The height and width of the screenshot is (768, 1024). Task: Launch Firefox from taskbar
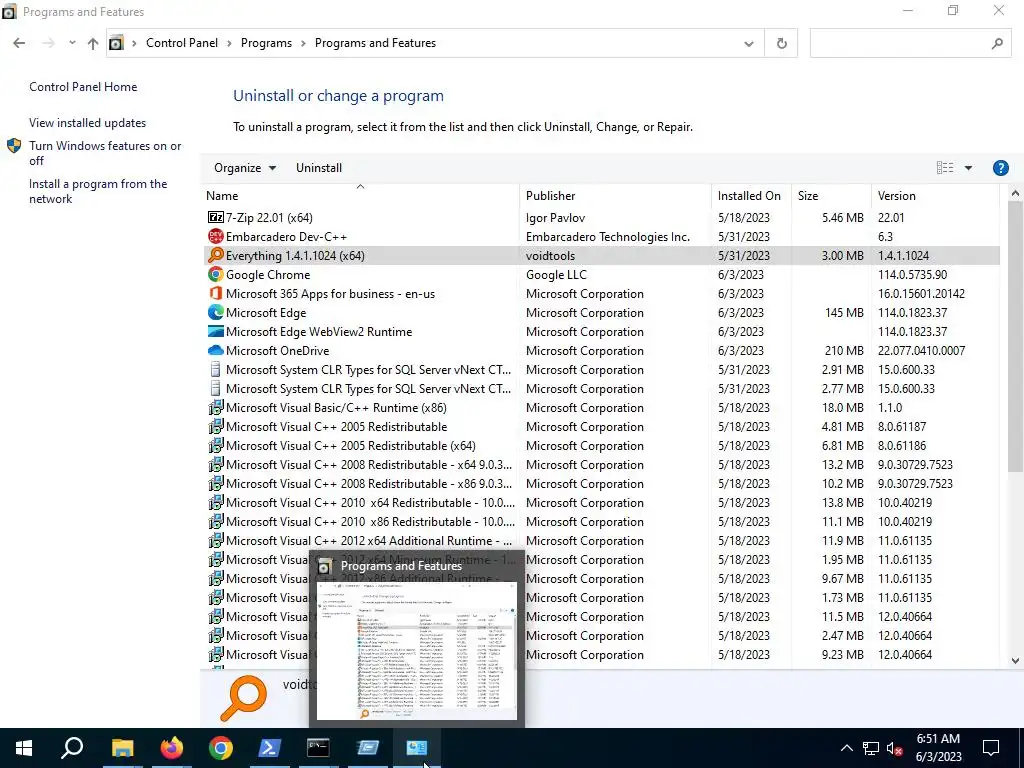[172, 748]
